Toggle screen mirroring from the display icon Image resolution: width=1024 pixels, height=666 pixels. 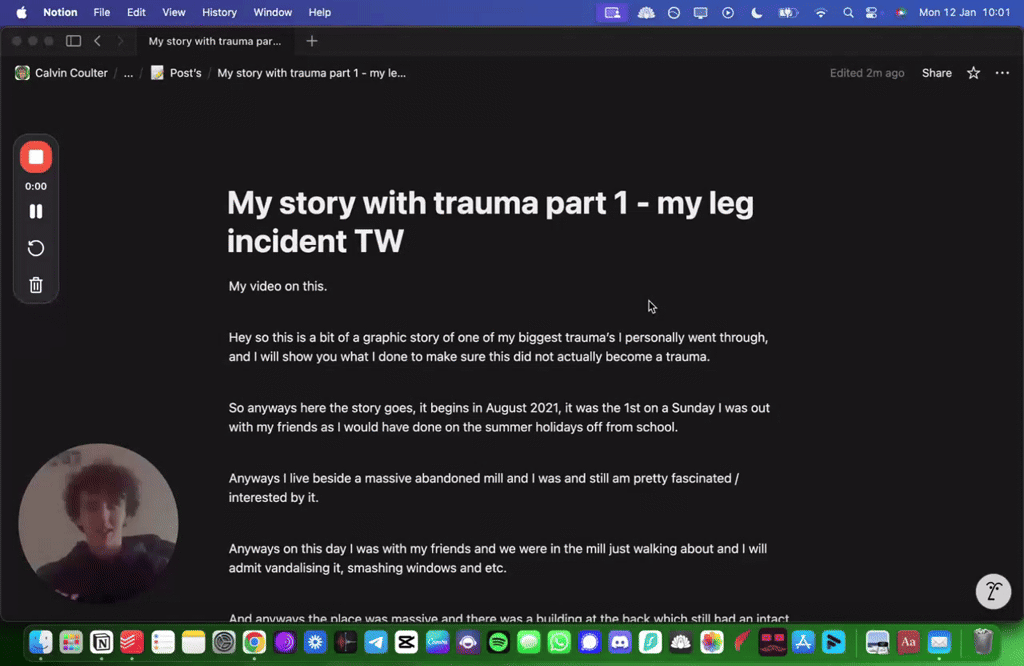(700, 13)
